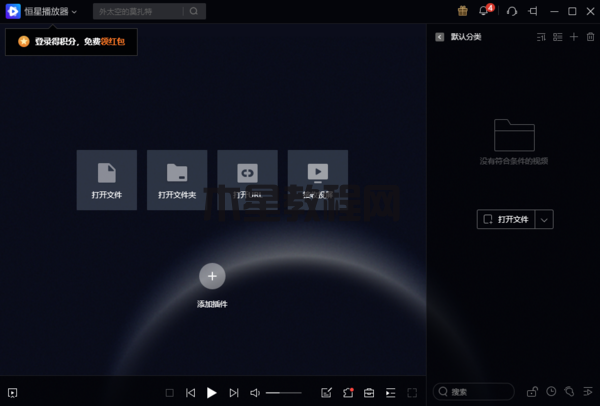Click the video tile with play-screen icon
This screenshot has width=600, height=406.
point(318,180)
